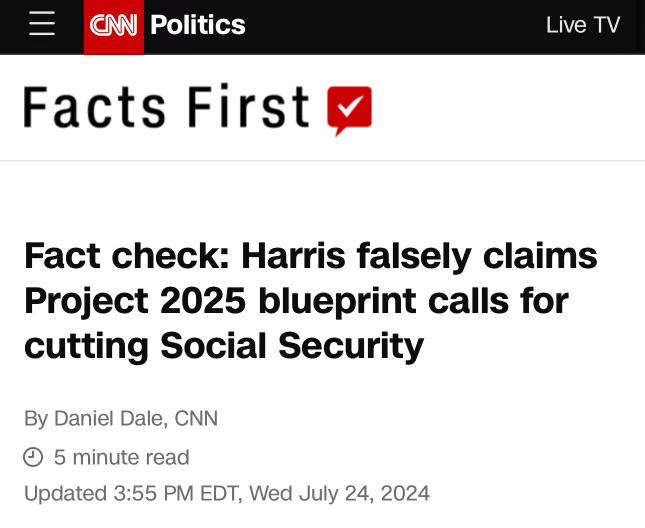Open the Politics section
Viewport: 645px width, 528px height.
(197, 25)
